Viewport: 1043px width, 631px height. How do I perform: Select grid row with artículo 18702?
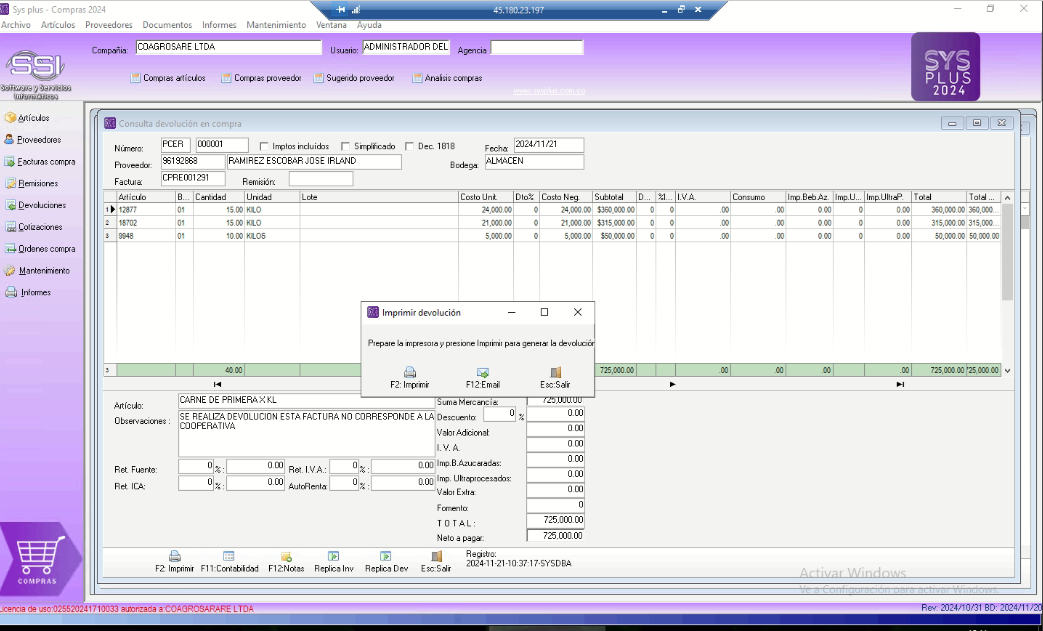(552, 223)
